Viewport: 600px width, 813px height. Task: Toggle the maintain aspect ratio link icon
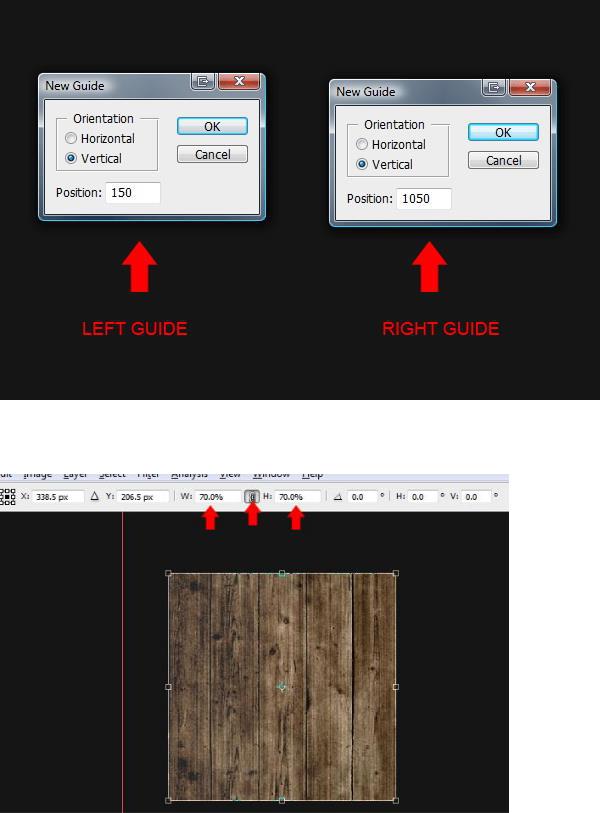tap(252, 497)
